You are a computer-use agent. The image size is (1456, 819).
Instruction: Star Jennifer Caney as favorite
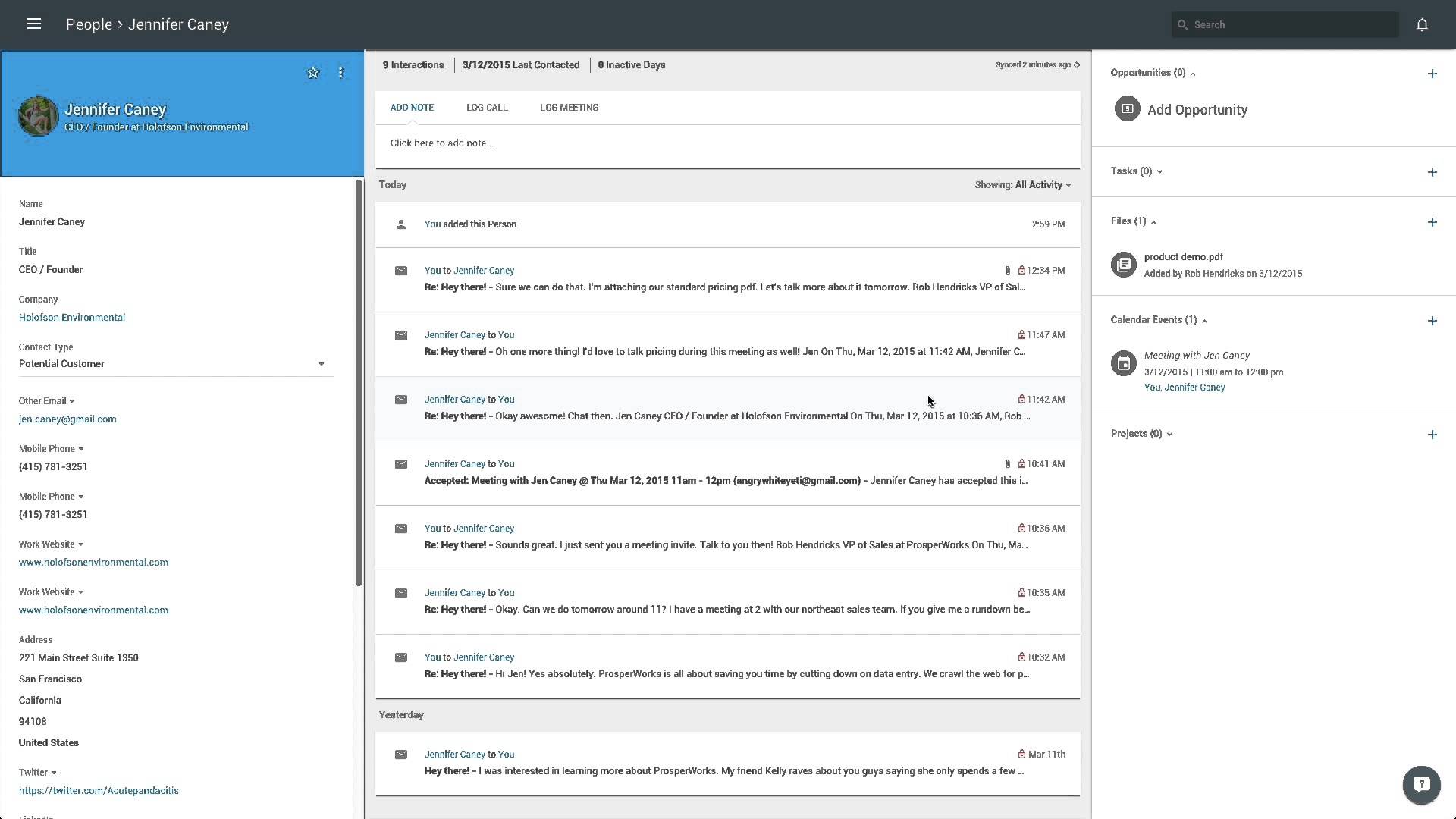pyautogui.click(x=313, y=73)
